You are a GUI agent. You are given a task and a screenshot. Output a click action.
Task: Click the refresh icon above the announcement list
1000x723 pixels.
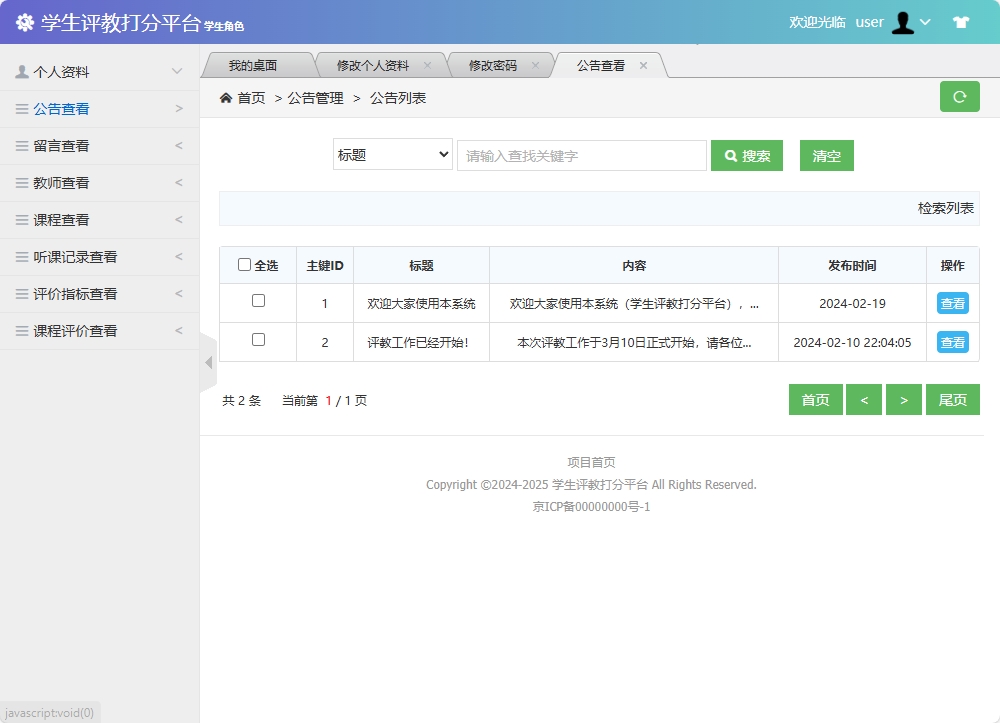coord(959,97)
